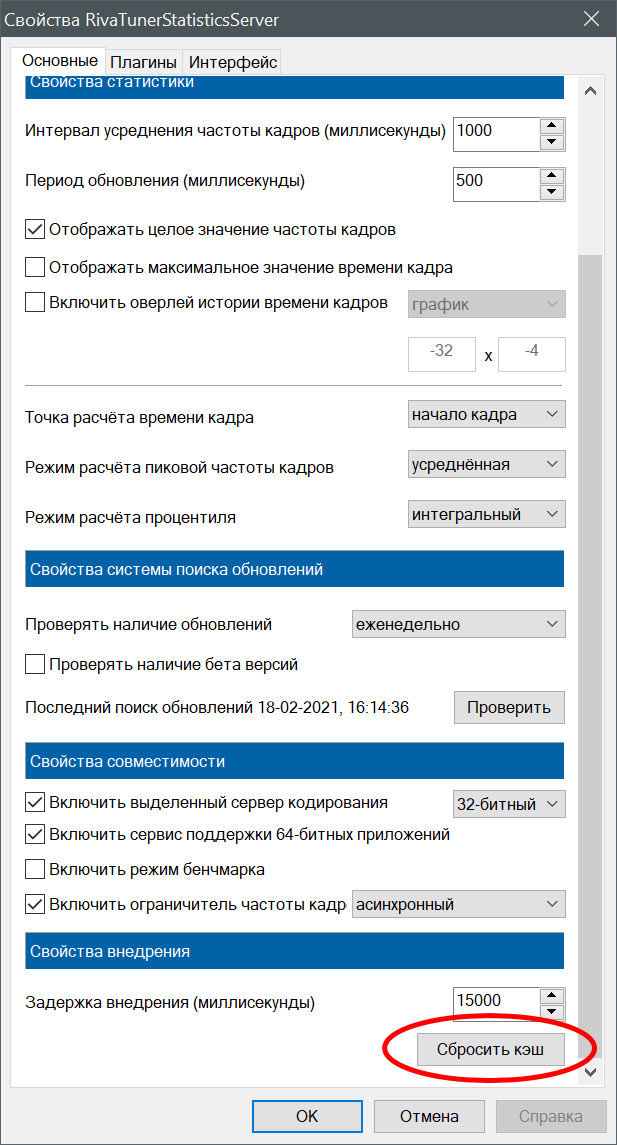Enable Проверять наличие бета версий
The image size is (617, 1145).
pos(35,665)
